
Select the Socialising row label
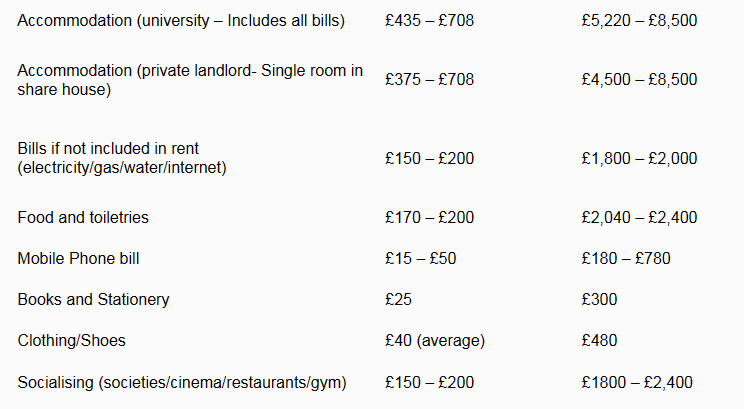pyautogui.click(x=189, y=382)
